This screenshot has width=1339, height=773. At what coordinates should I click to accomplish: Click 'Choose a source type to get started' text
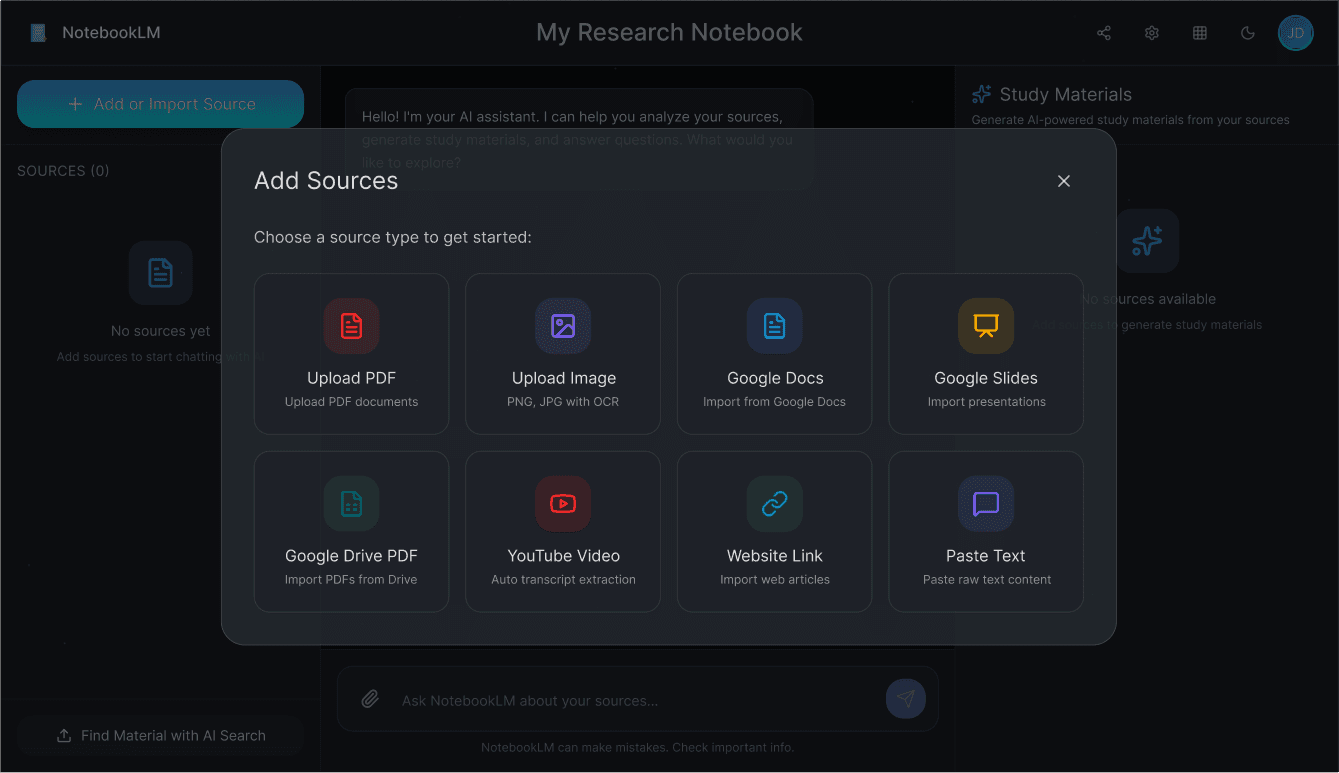pos(393,238)
